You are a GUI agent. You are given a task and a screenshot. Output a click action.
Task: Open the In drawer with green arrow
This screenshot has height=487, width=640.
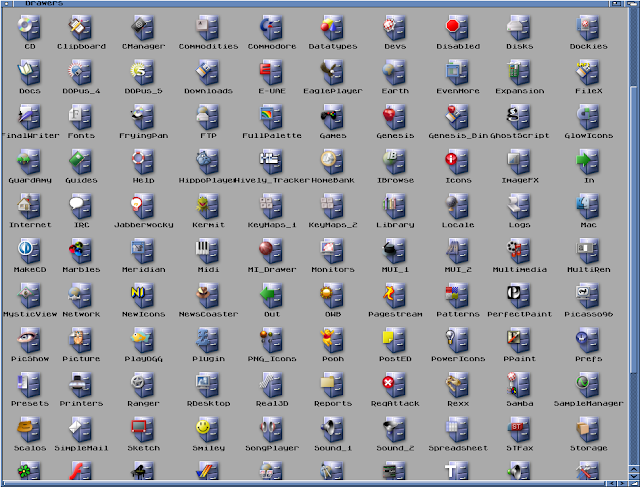[588, 162]
